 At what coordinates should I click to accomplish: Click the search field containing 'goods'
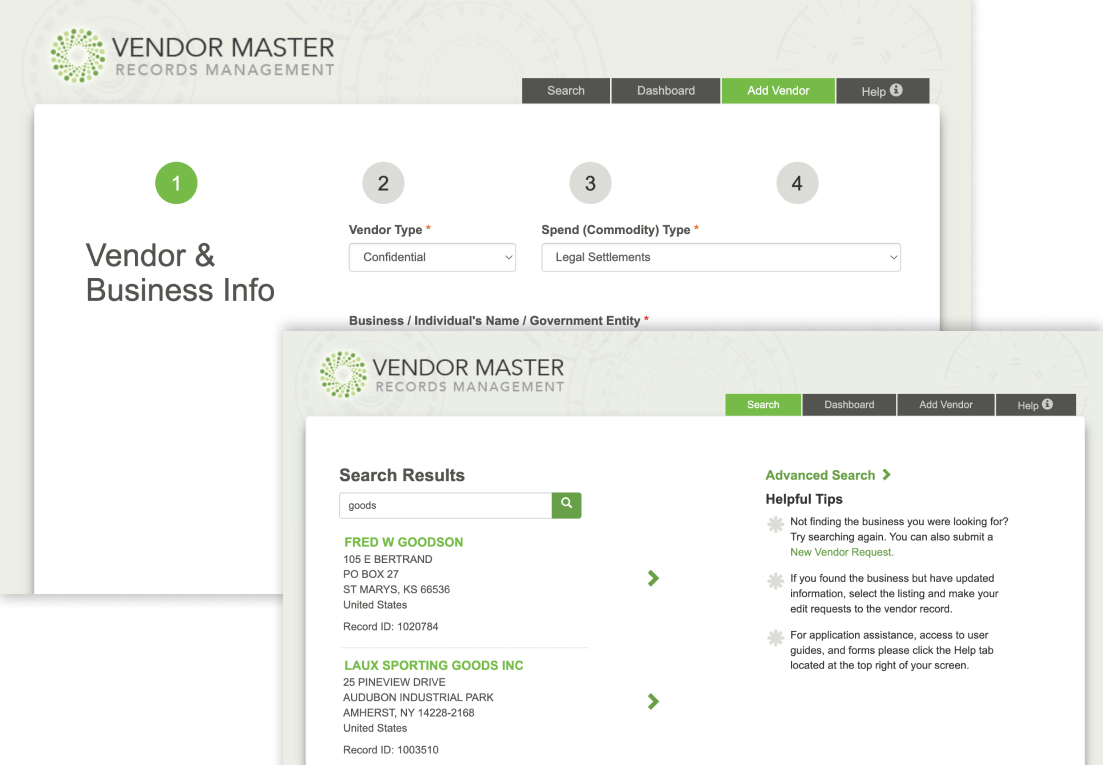coord(445,506)
